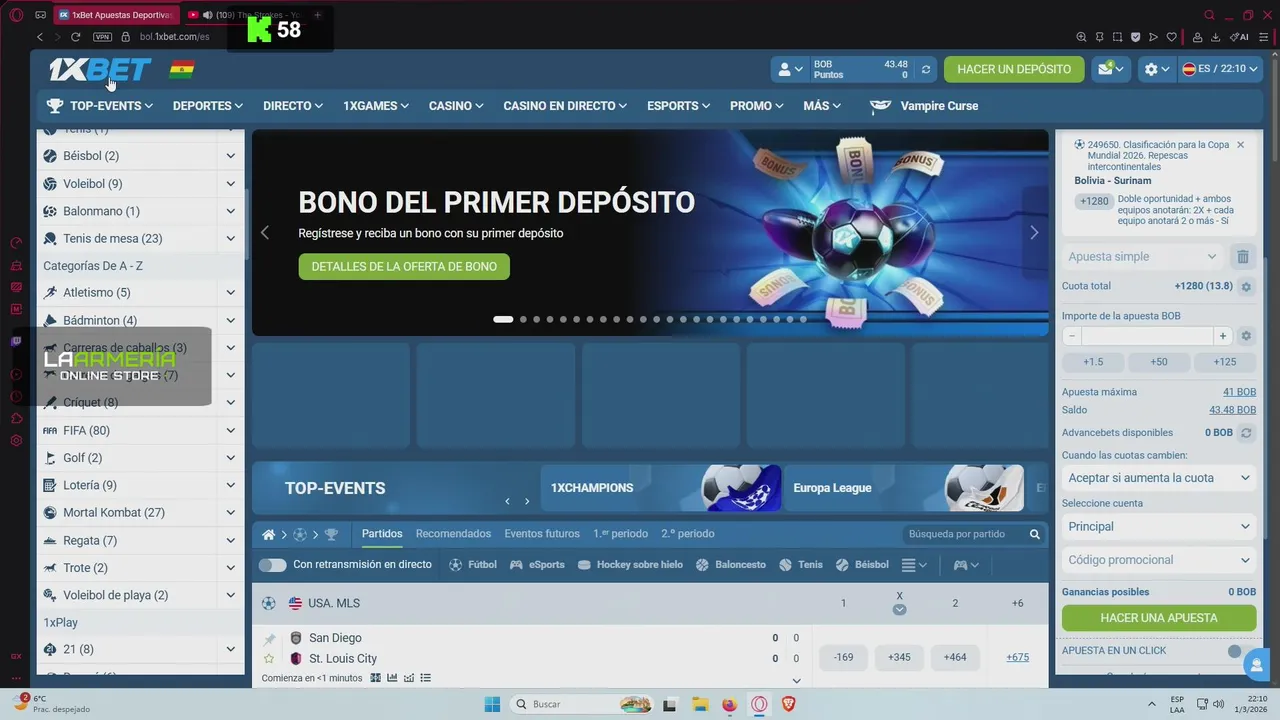Filter events by Hockey sobre hielo
The height and width of the screenshot is (720, 1280).
630,565
